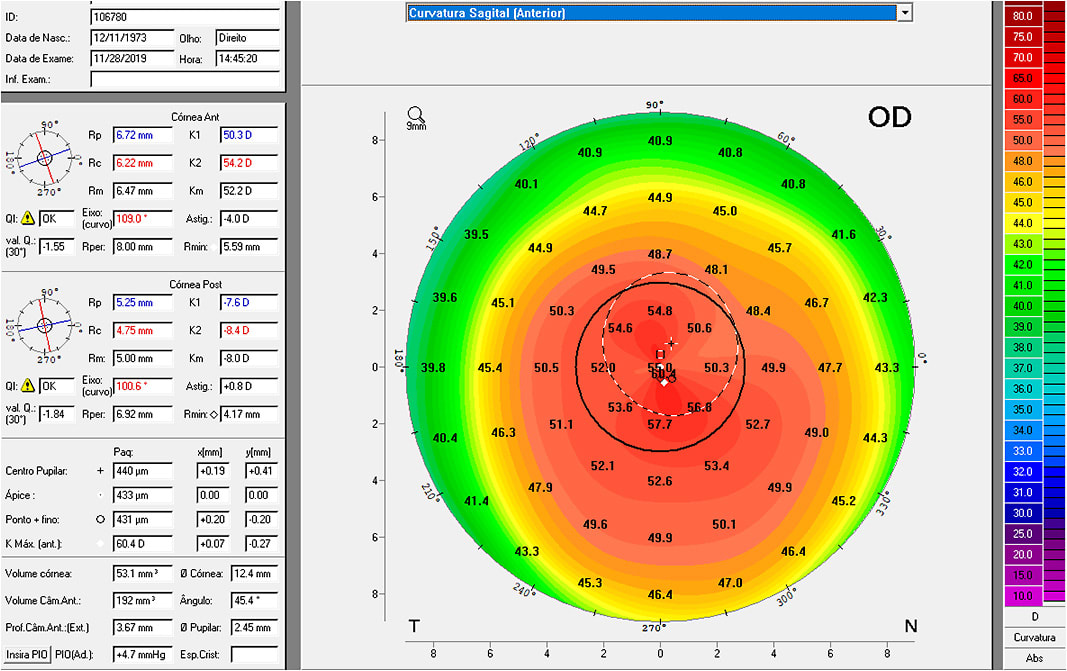The image size is (1067, 671).
Task: Click the 54.8 reading on the map
Action: tap(659, 311)
